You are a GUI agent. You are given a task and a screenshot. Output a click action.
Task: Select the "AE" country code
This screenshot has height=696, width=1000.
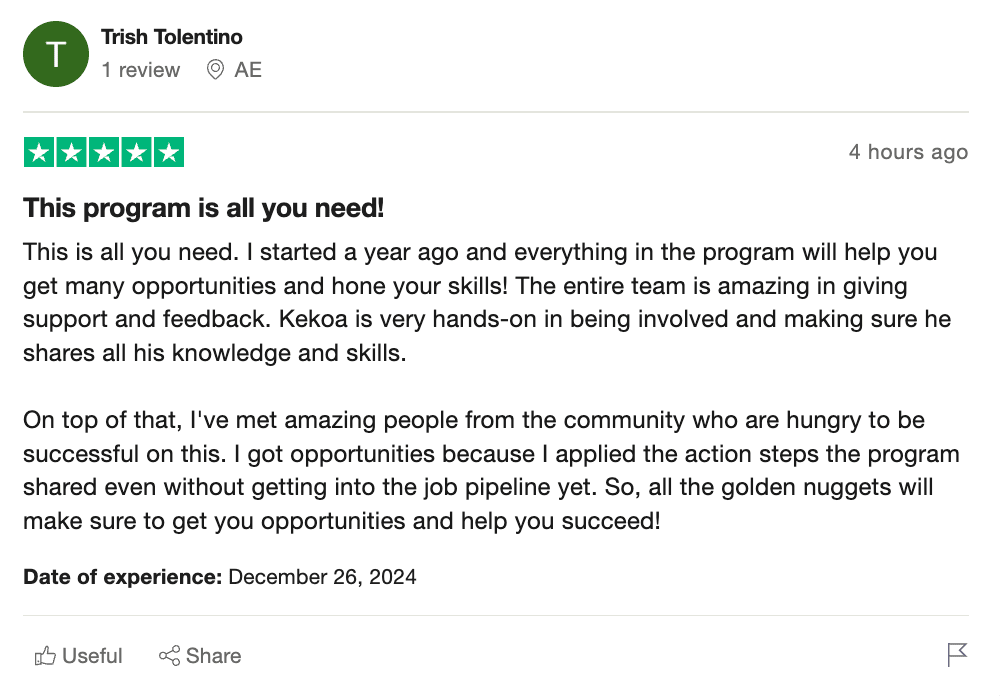(x=248, y=70)
